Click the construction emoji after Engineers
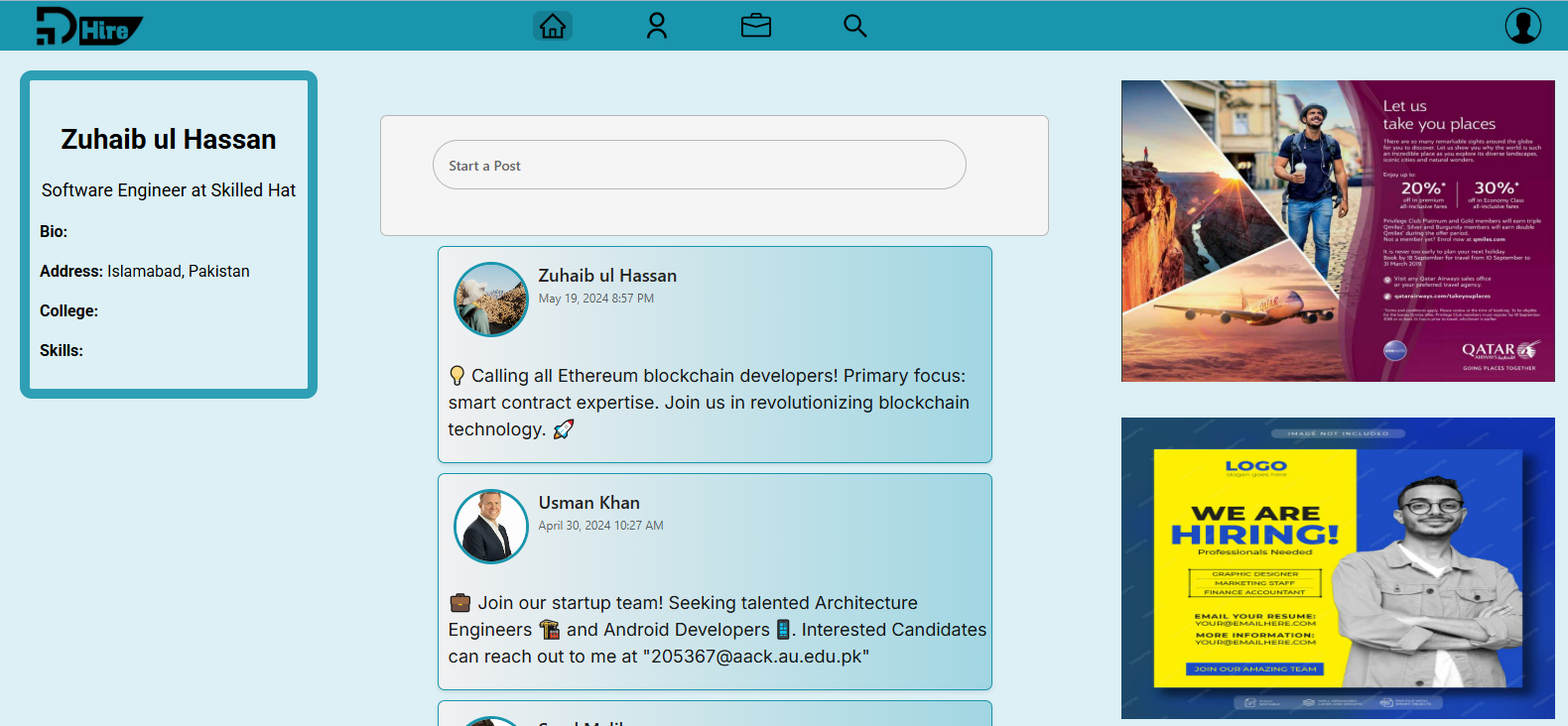 coord(550,630)
